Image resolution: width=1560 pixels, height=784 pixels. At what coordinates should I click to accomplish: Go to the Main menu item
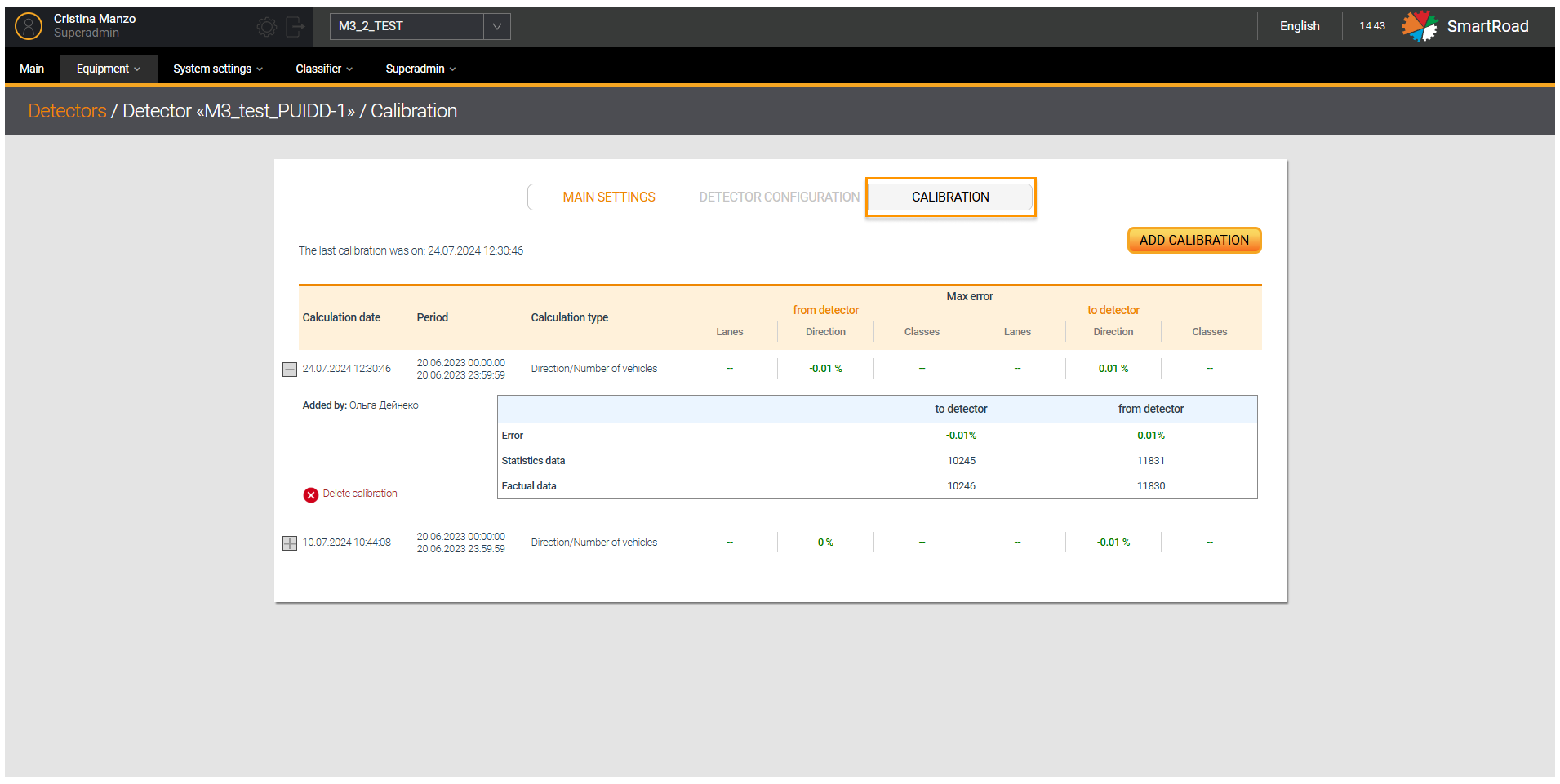[x=32, y=69]
